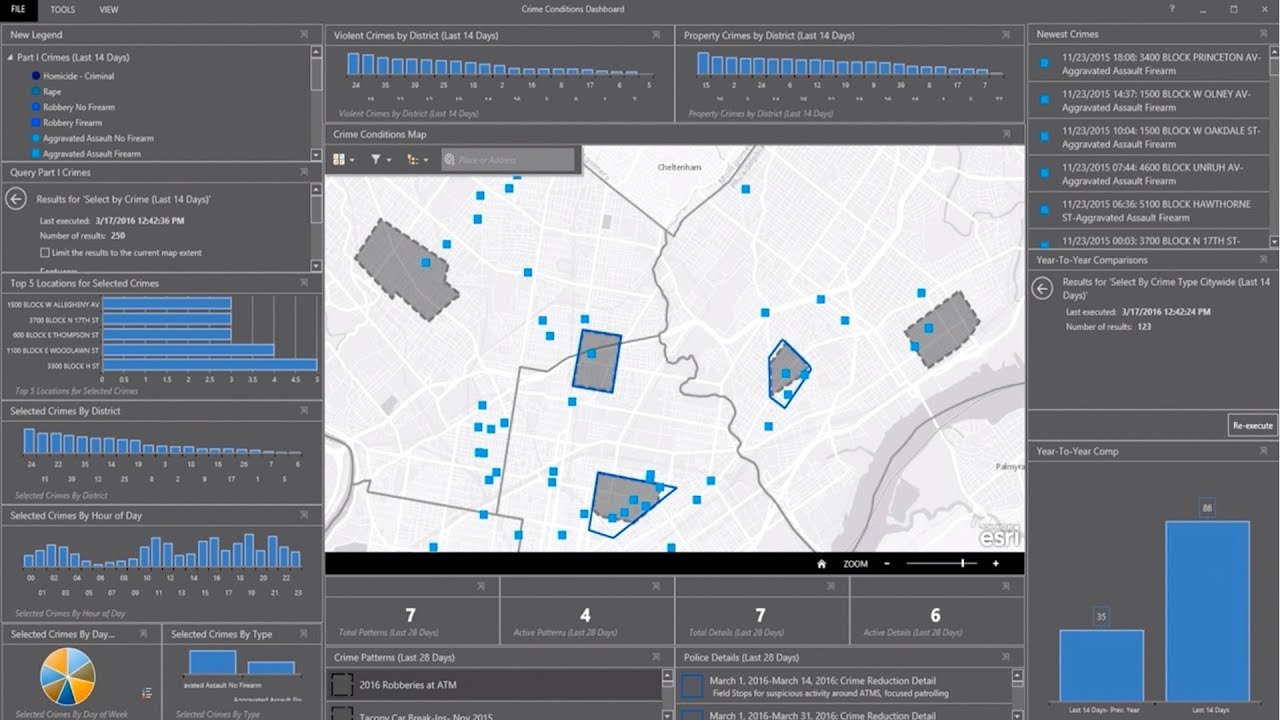Click the Place or Address search field
Viewport: 1280px width, 720px height.
tap(508, 159)
